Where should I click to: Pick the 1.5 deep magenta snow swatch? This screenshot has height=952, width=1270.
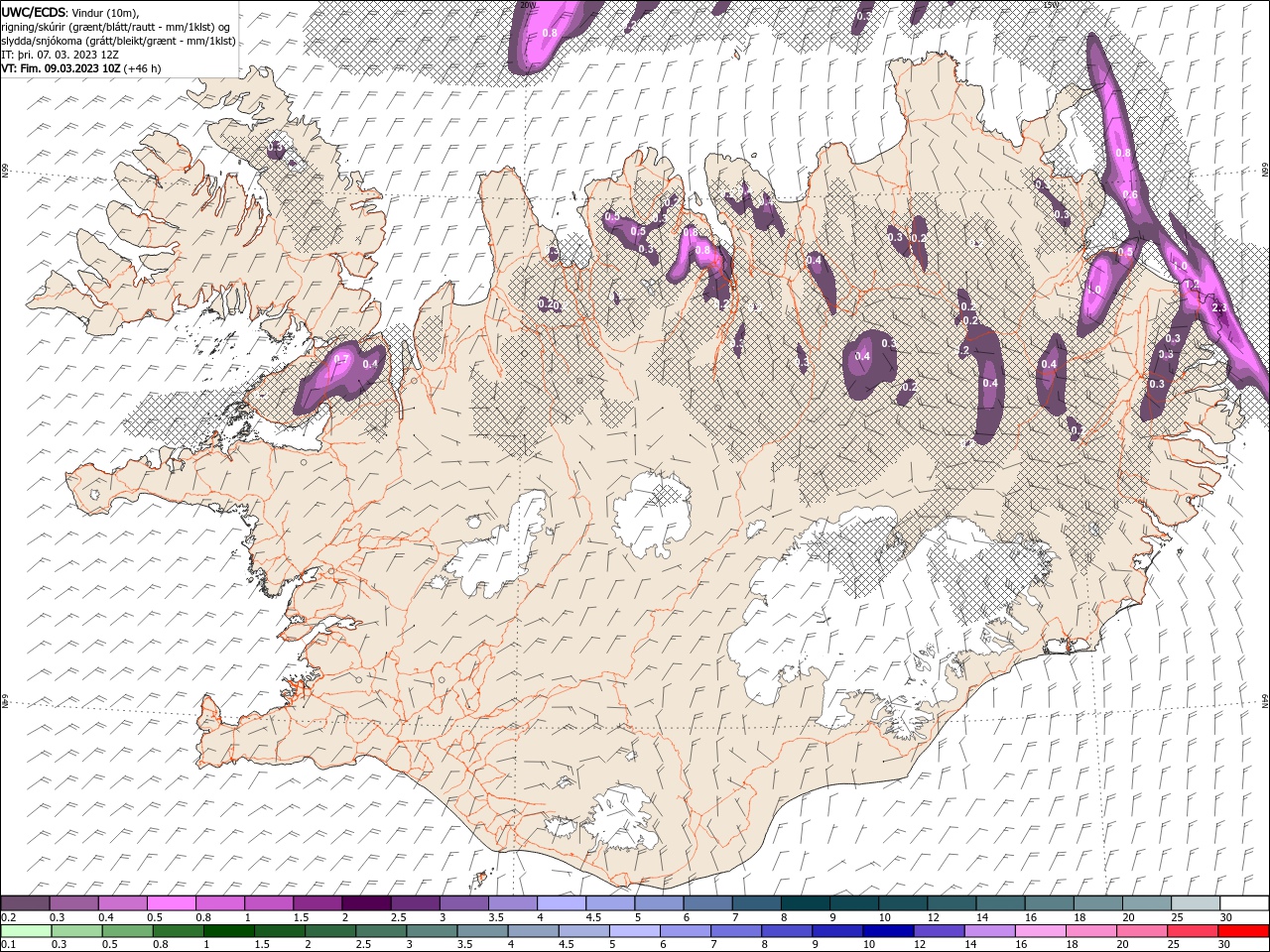pyautogui.click(x=317, y=903)
